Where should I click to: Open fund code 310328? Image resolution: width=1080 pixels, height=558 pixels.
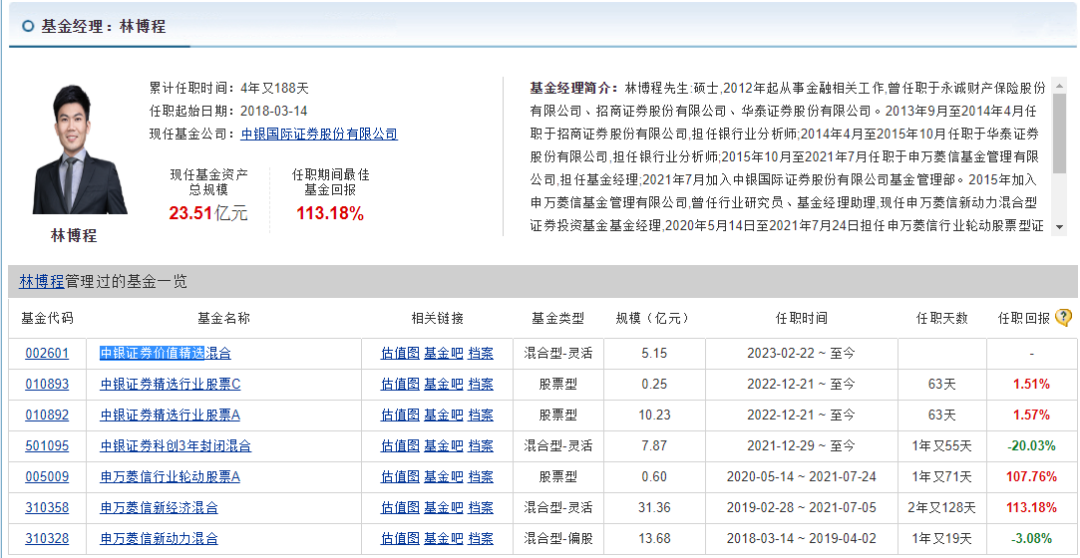coord(49,539)
